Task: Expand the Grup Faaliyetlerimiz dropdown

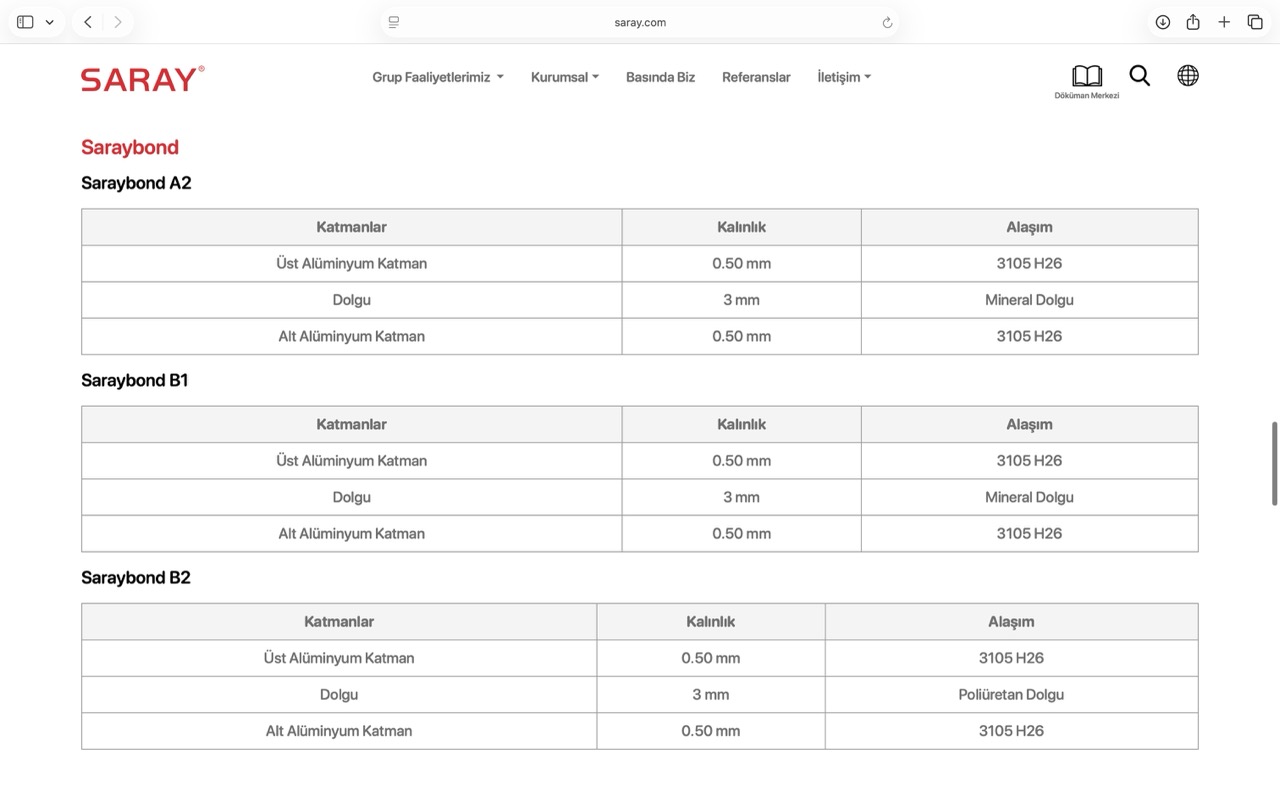Action: coord(437,77)
